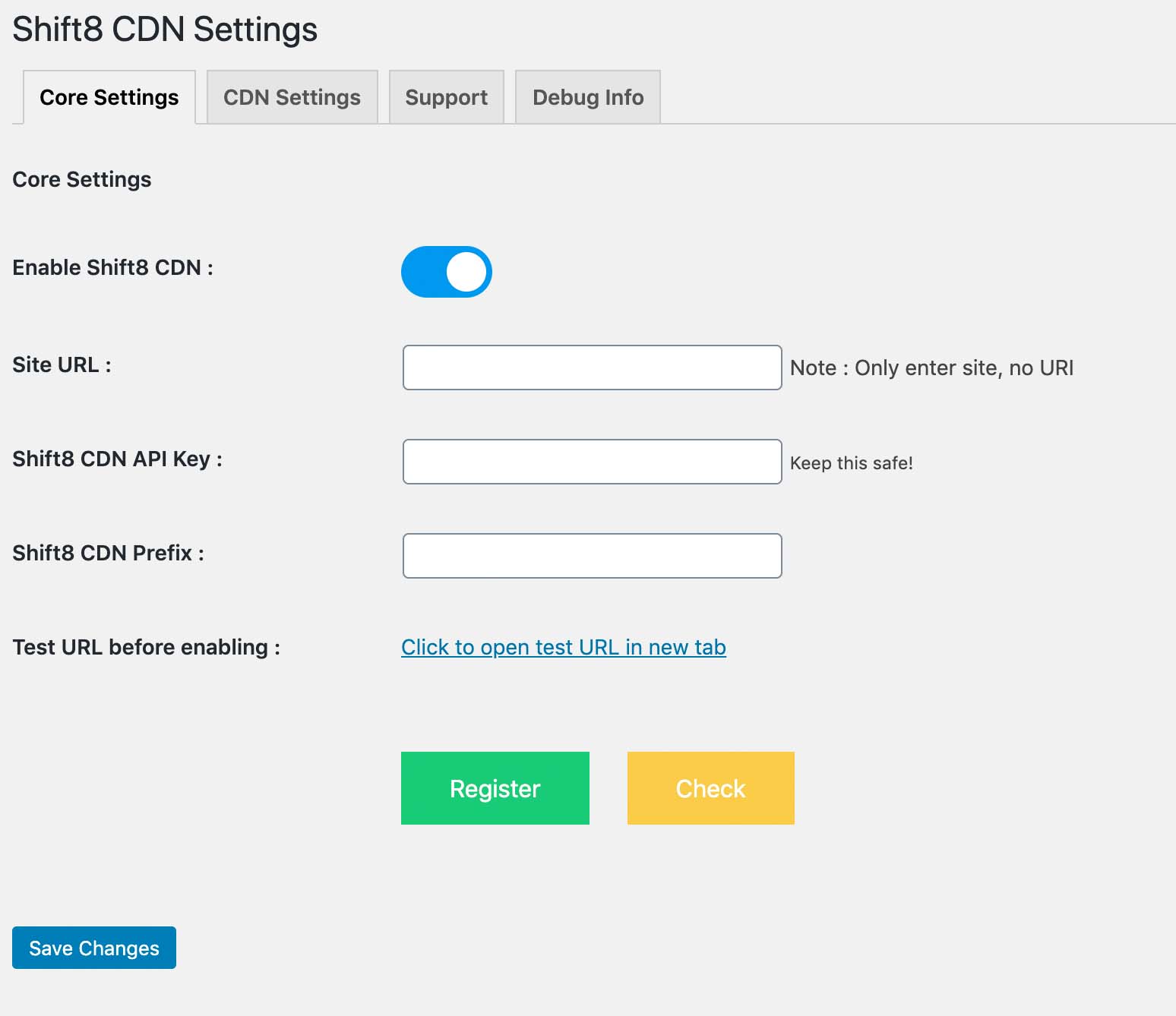Open test URL link in new tab

[563, 647]
